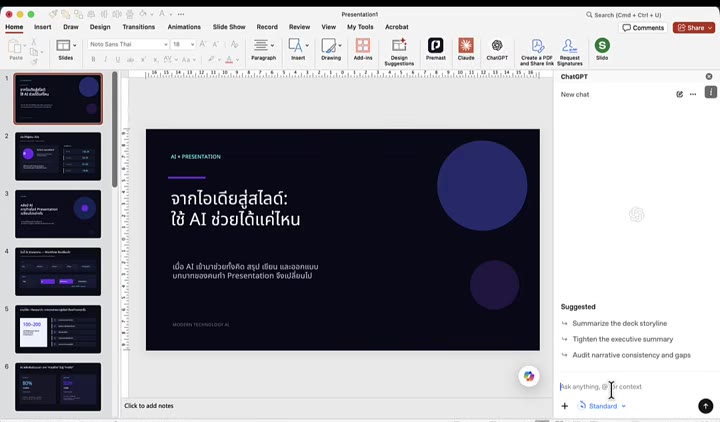720x422 pixels.
Task: Open ChatGPT pane more options ellipsis
Action: [693, 94]
